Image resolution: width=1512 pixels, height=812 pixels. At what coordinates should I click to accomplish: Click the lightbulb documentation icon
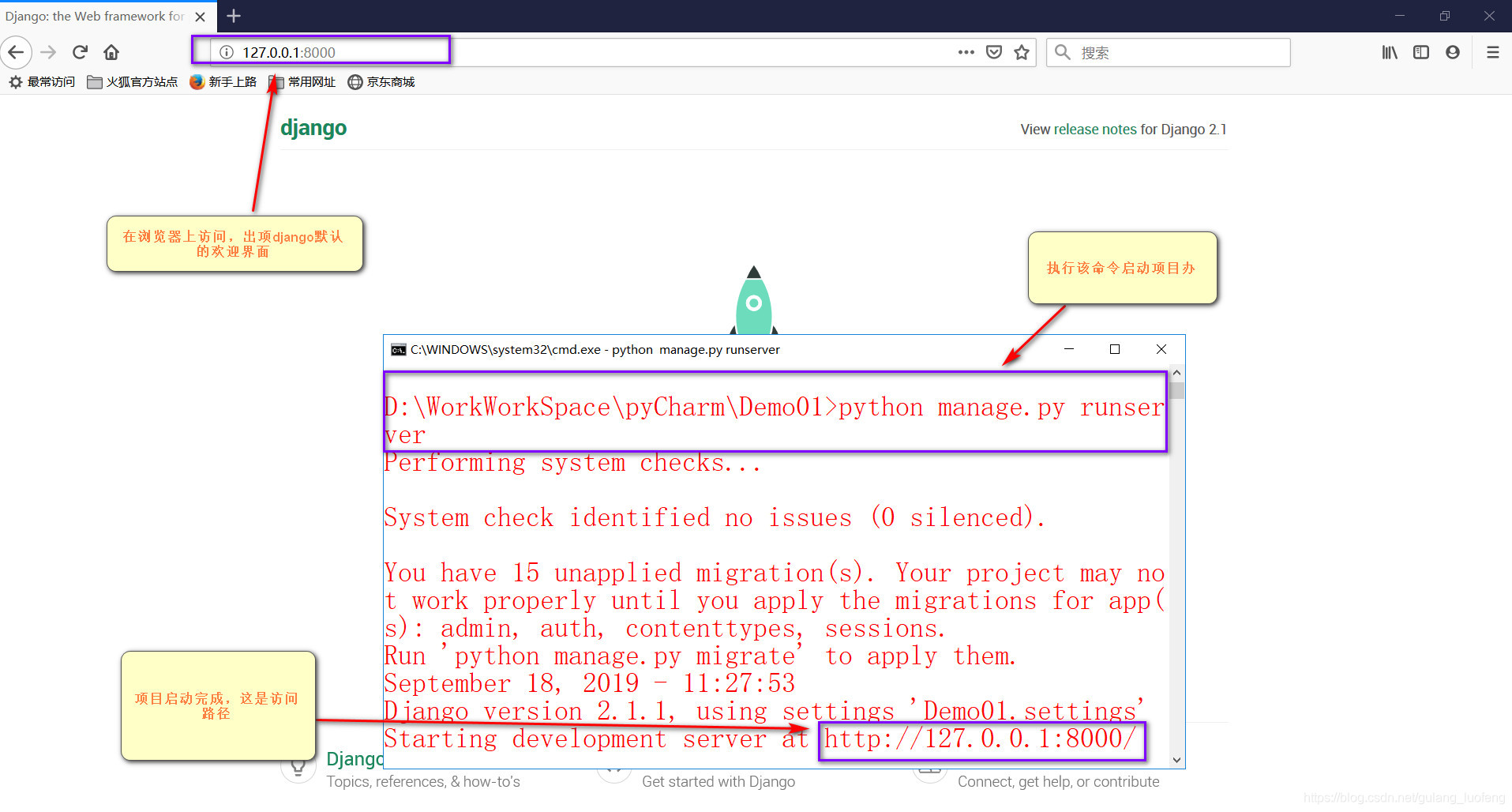[x=298, y=767]
